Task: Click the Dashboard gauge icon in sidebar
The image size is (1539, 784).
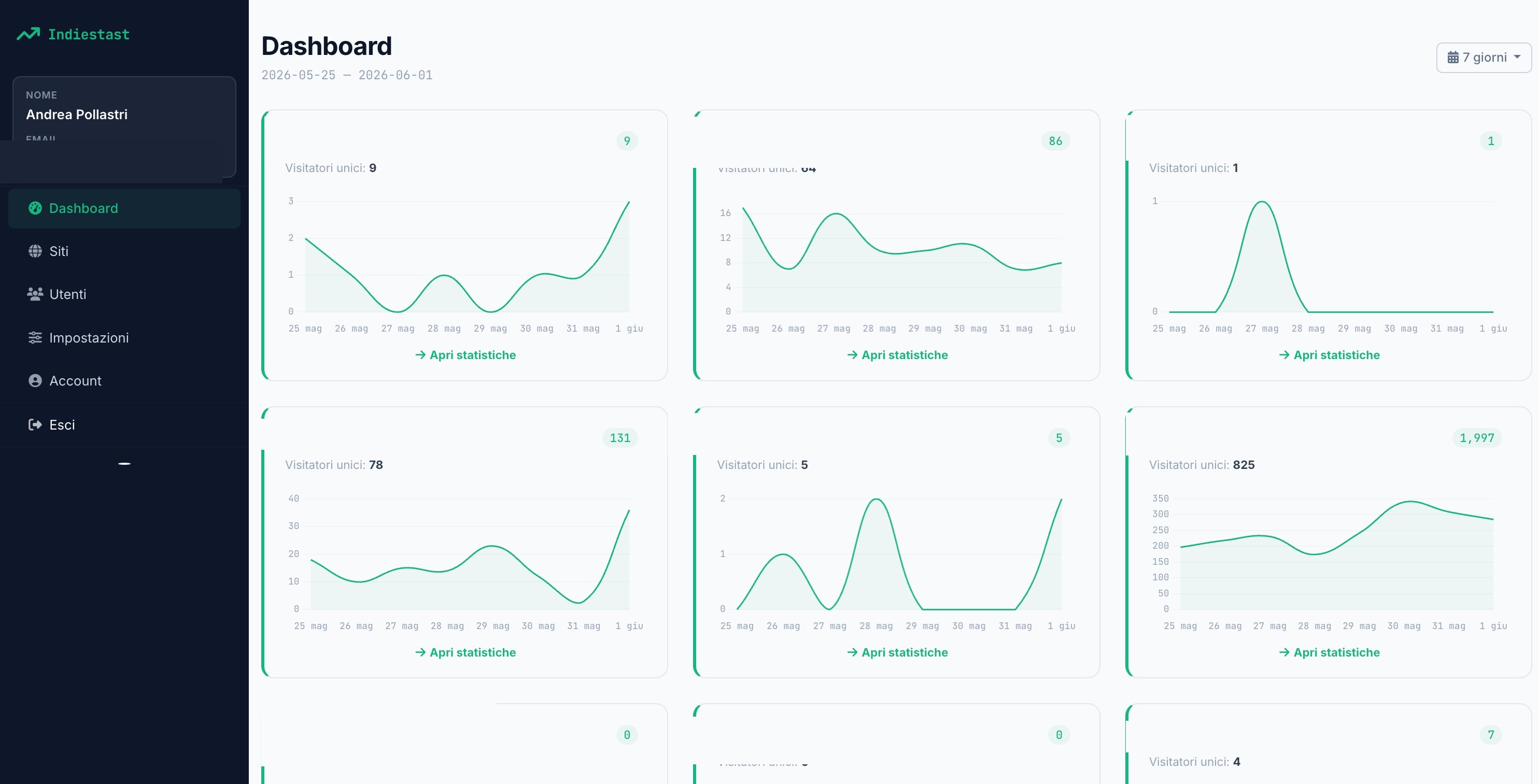Action: click(x=35, y=208)
